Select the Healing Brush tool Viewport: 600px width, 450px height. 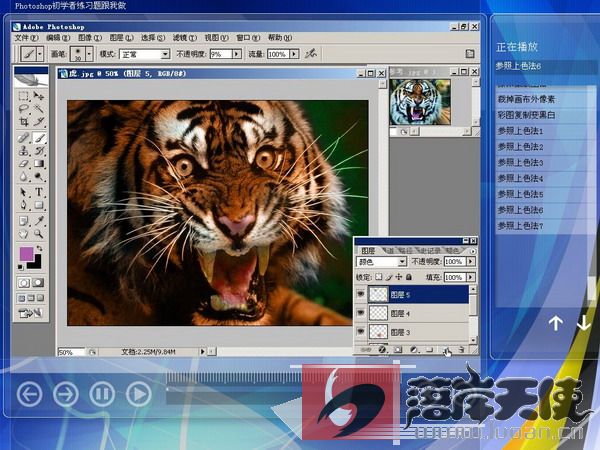point(24,137)
